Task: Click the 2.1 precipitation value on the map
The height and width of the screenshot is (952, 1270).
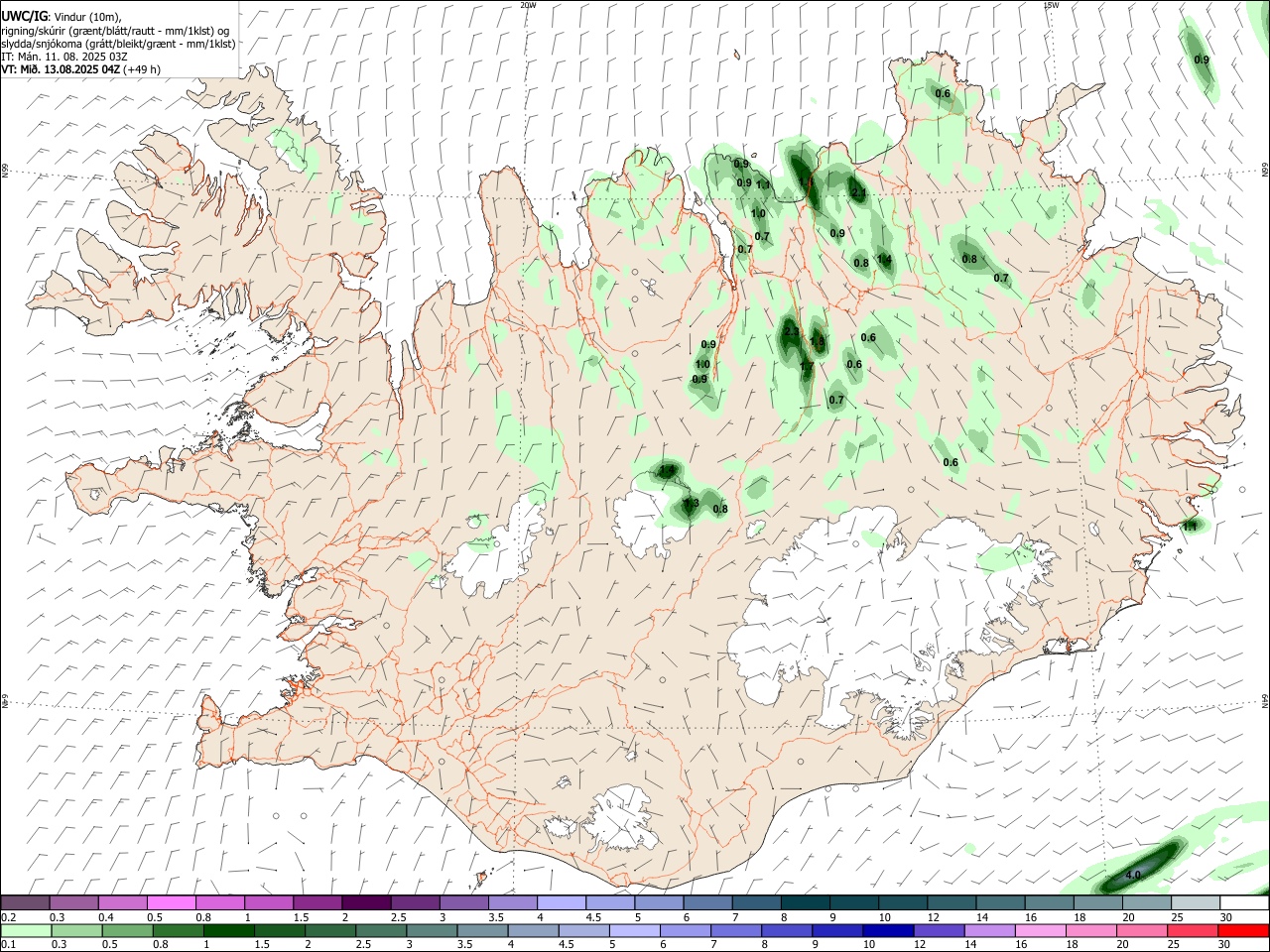Action: point(859,193)
